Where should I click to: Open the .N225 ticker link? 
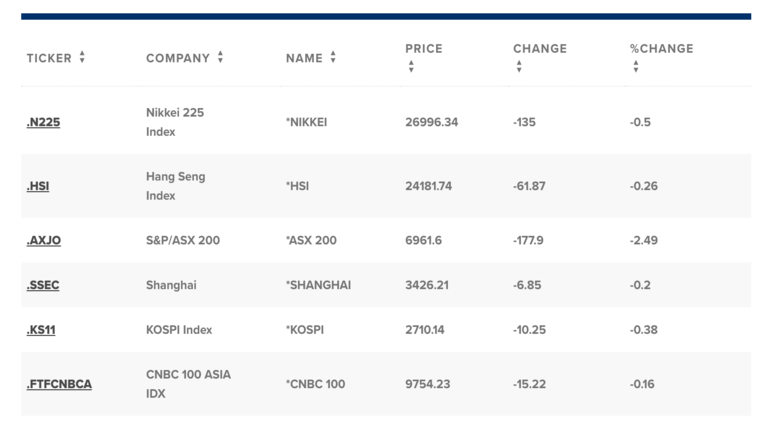pos(44,122)
